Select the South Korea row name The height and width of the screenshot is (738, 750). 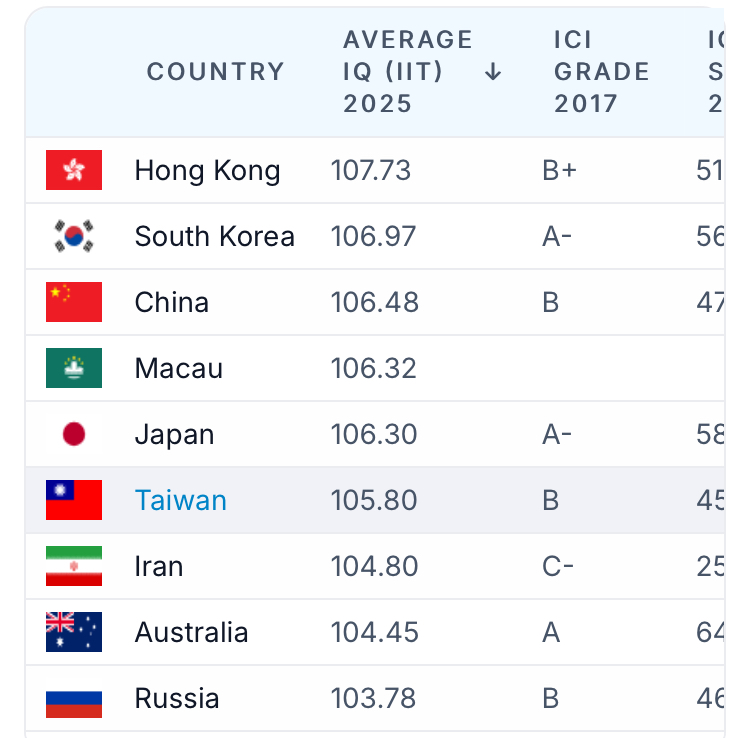tap(214, 236)
